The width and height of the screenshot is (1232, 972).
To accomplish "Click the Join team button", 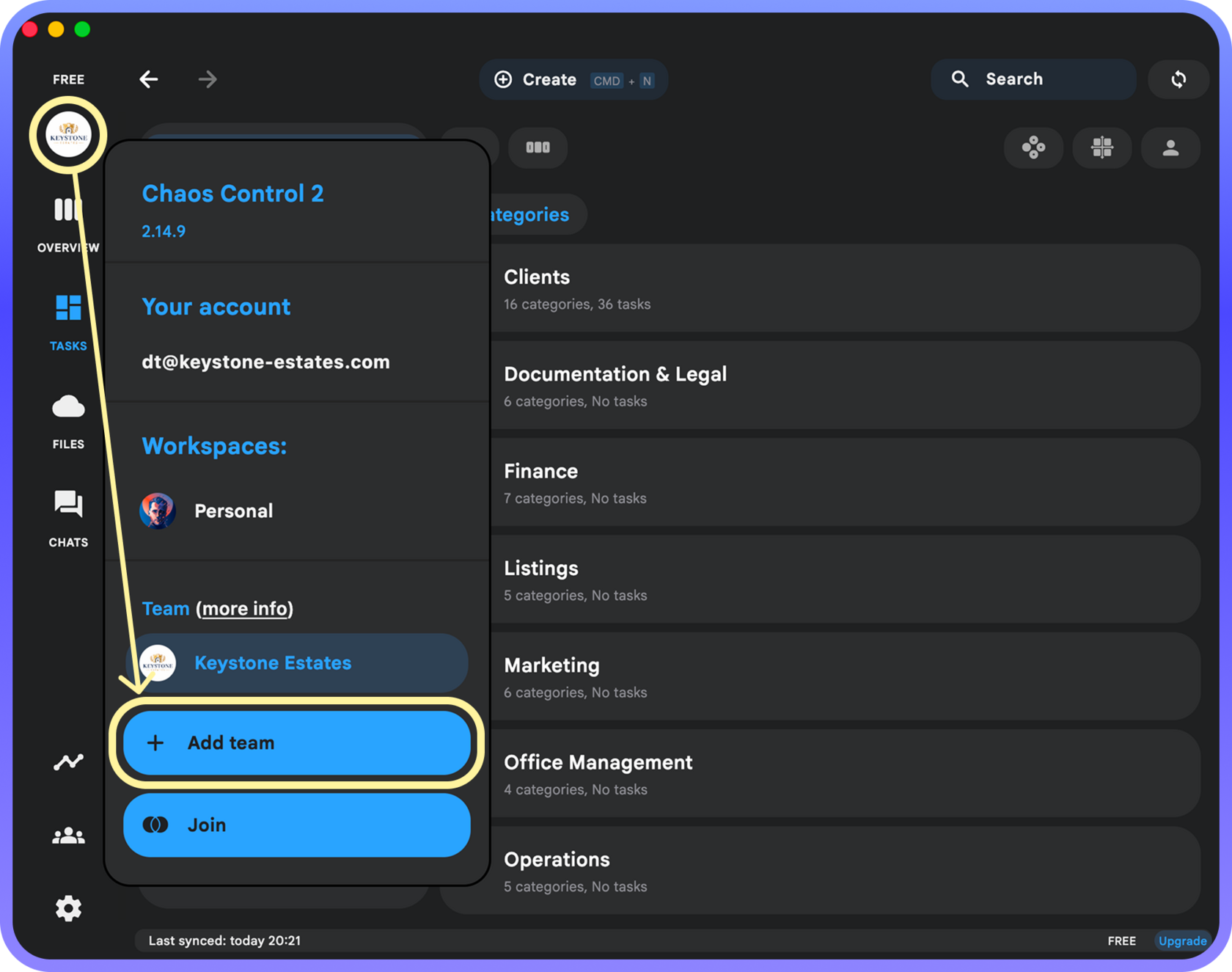I will coord(296,825).
